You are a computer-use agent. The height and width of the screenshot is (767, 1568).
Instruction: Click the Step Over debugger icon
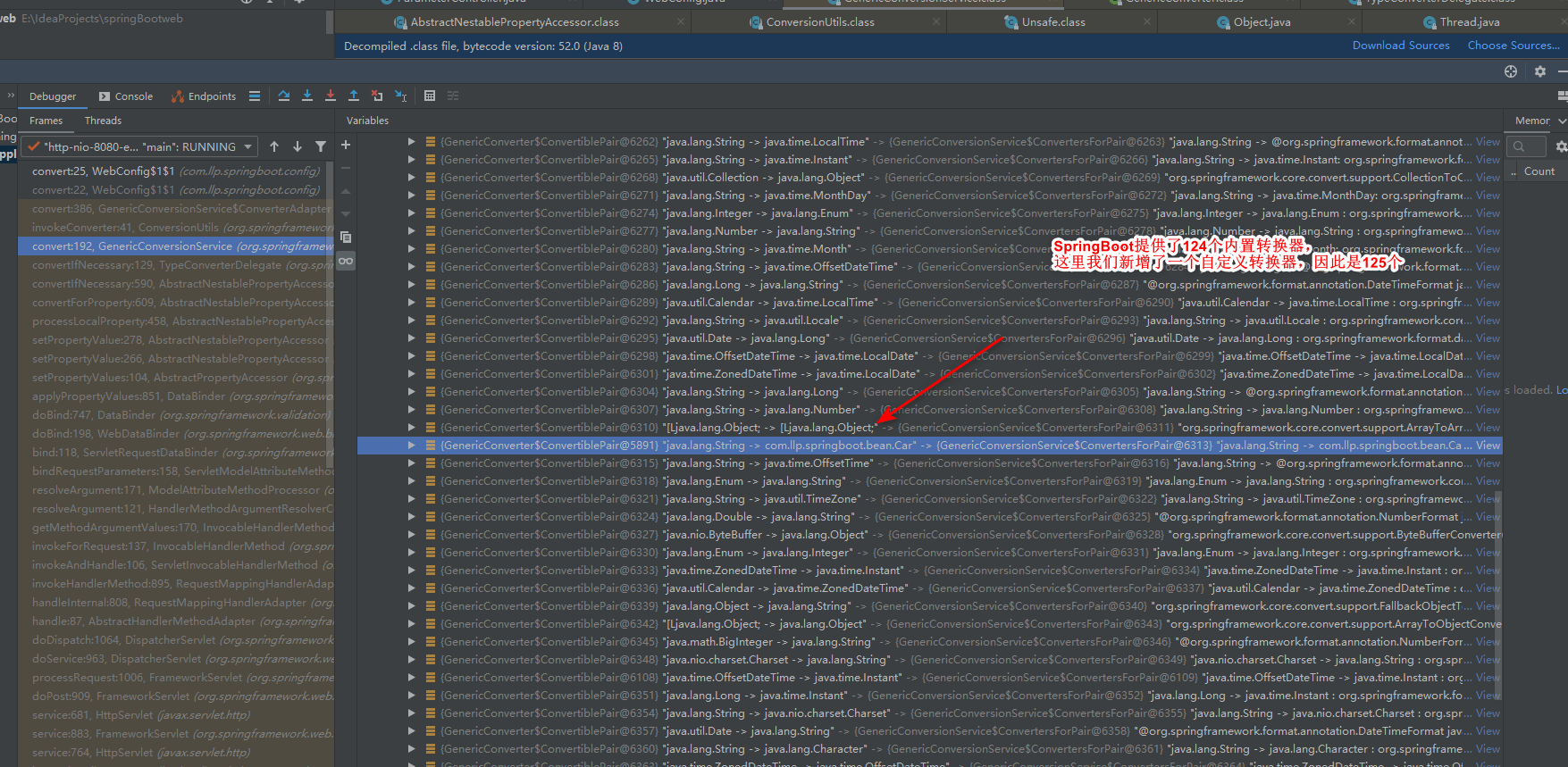tap(284, 96)
